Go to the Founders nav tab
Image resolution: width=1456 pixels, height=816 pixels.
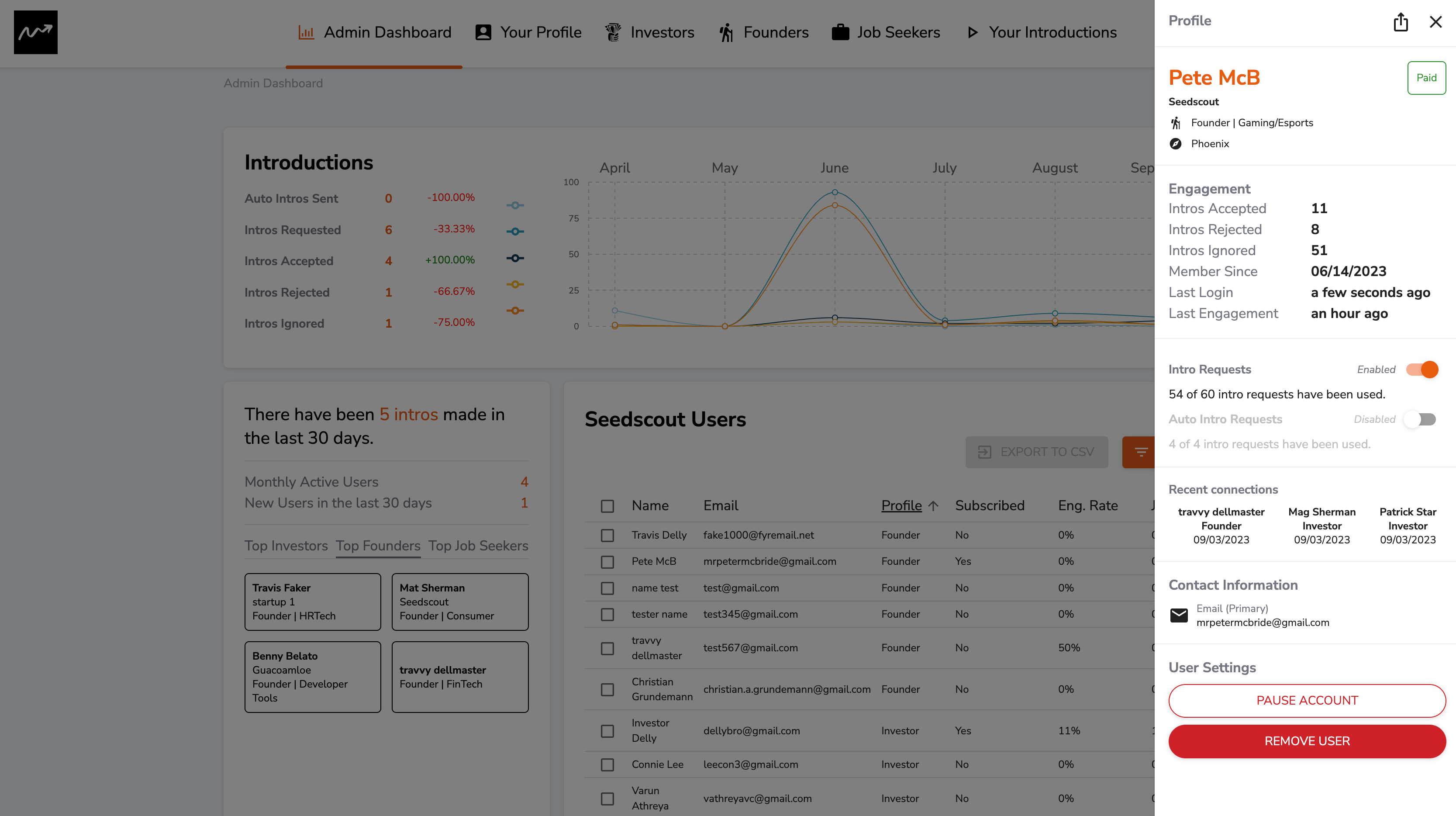tap(764, 32)
